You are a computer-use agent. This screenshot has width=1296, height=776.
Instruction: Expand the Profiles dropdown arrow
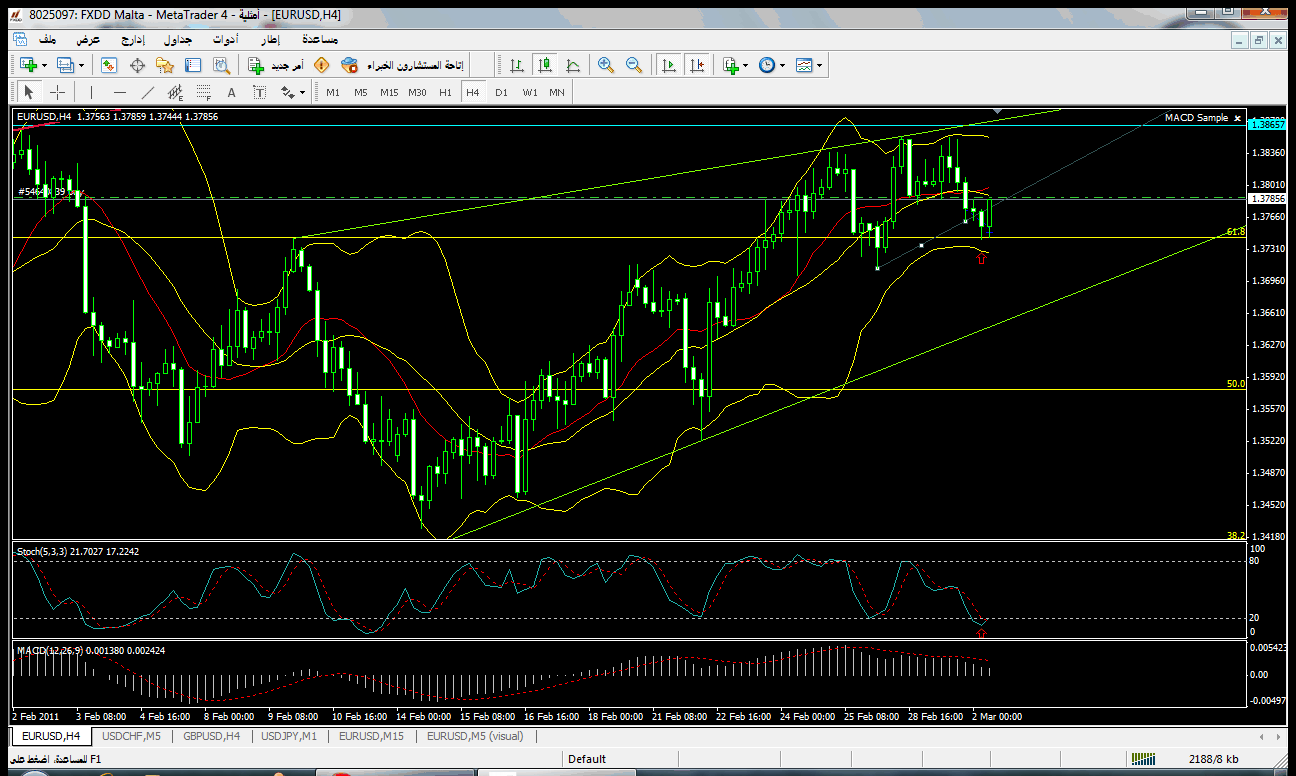82,65
